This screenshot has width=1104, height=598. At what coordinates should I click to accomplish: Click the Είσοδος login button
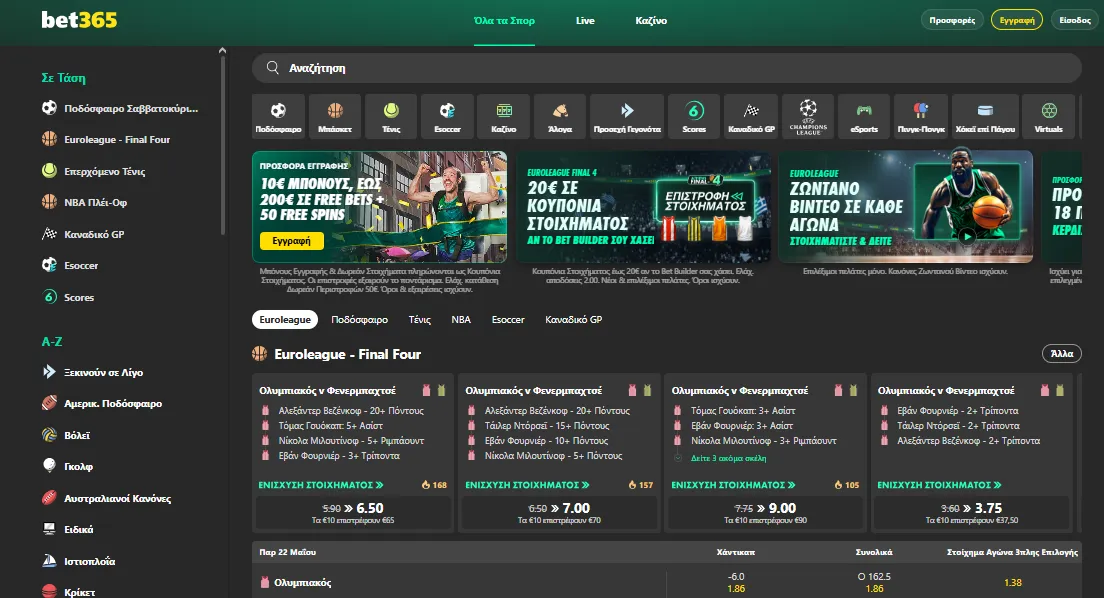1075,20
